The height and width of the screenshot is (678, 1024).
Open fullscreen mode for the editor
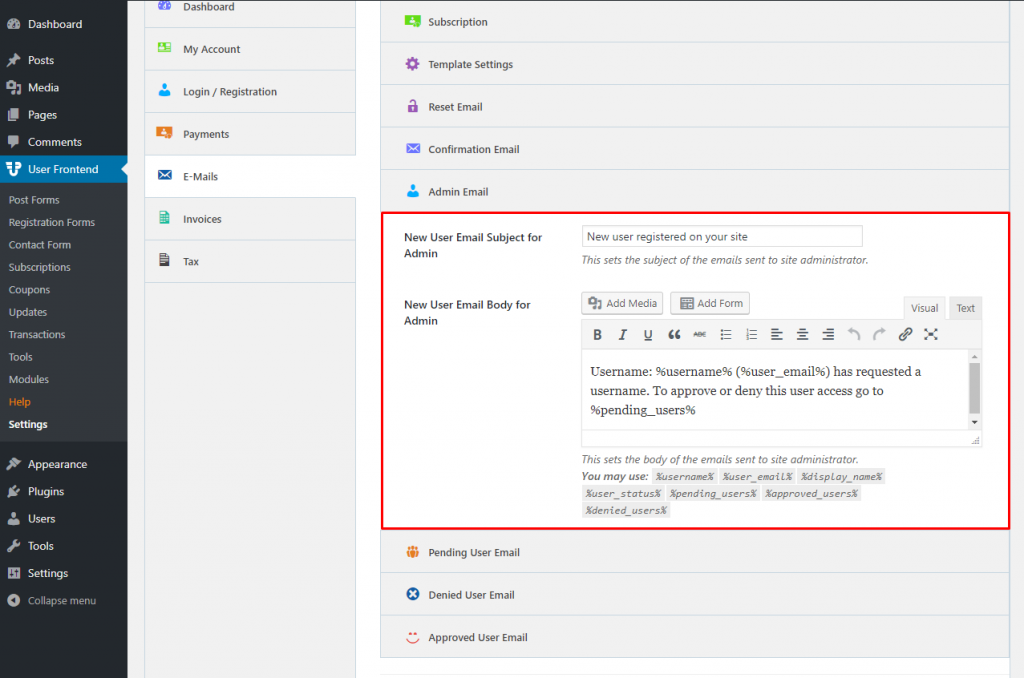930,334
